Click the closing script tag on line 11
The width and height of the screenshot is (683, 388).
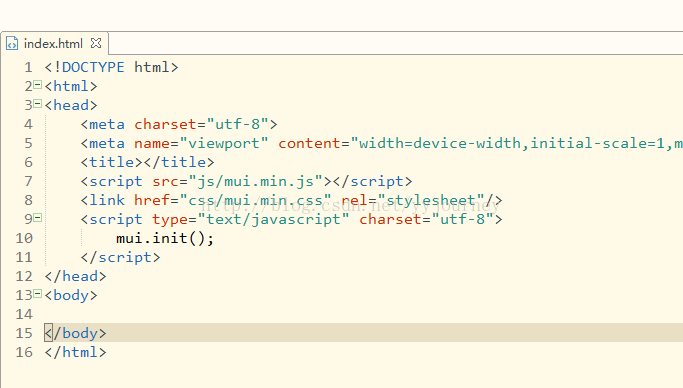120,257
